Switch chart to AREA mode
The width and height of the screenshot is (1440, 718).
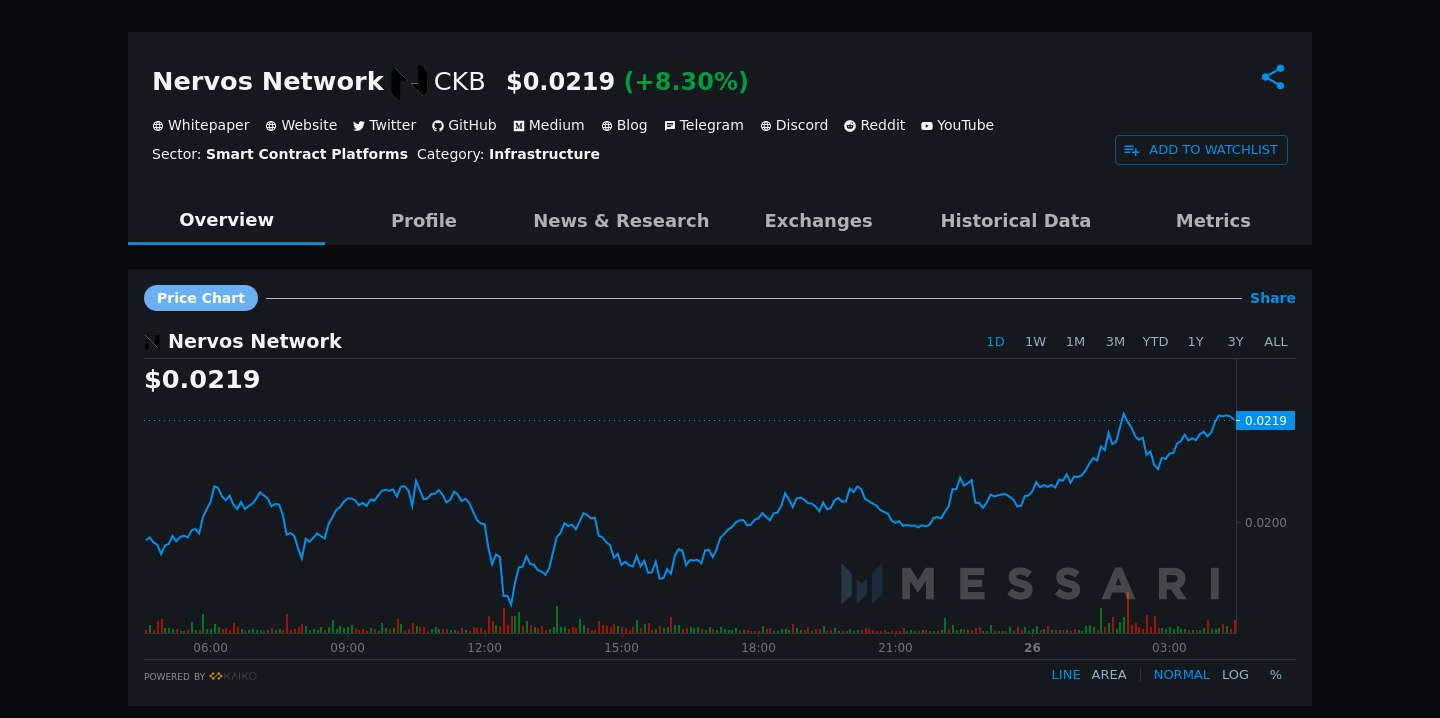[1109, 675]
